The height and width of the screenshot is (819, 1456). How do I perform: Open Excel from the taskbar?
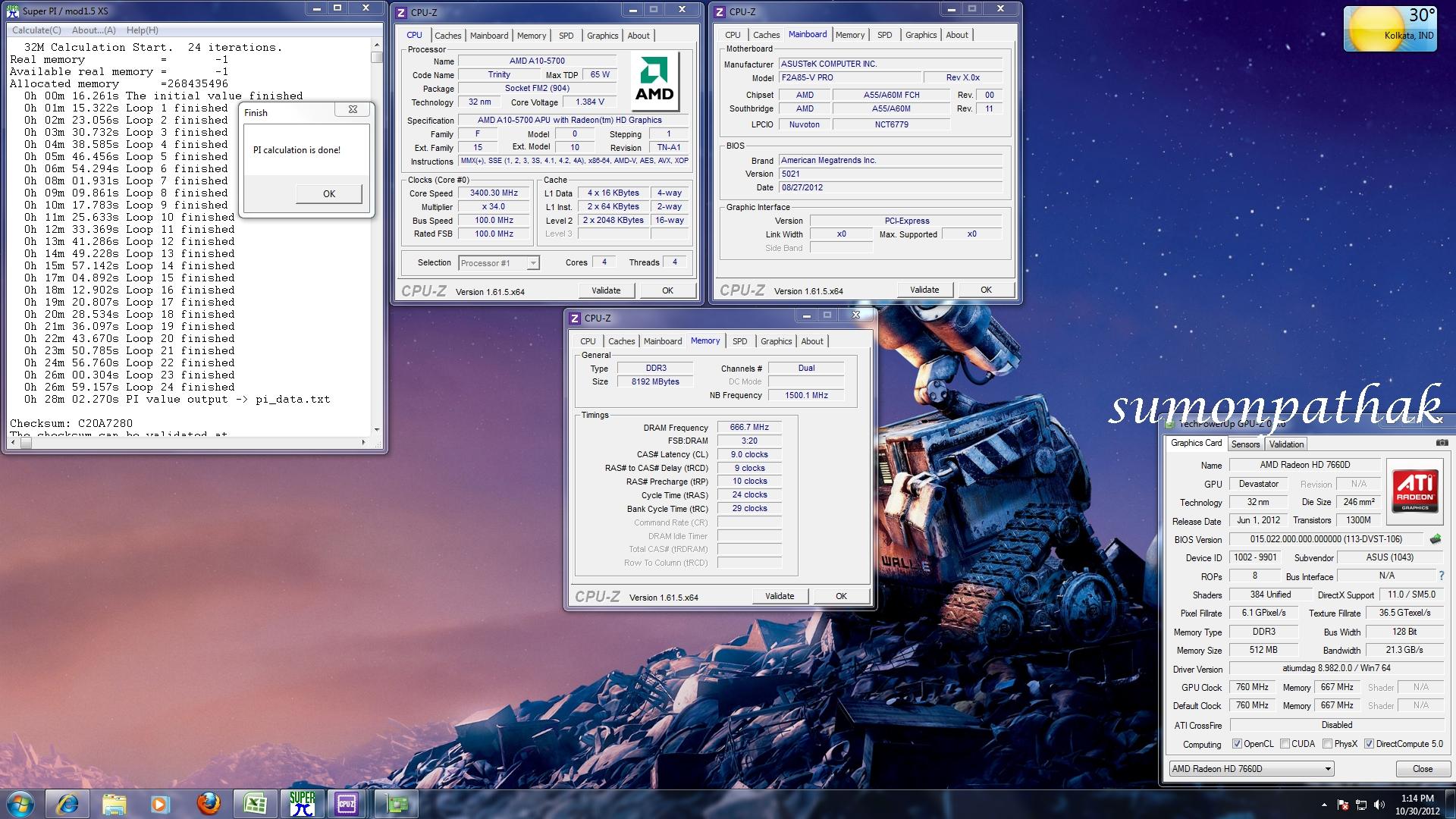[x=255, y=804]
